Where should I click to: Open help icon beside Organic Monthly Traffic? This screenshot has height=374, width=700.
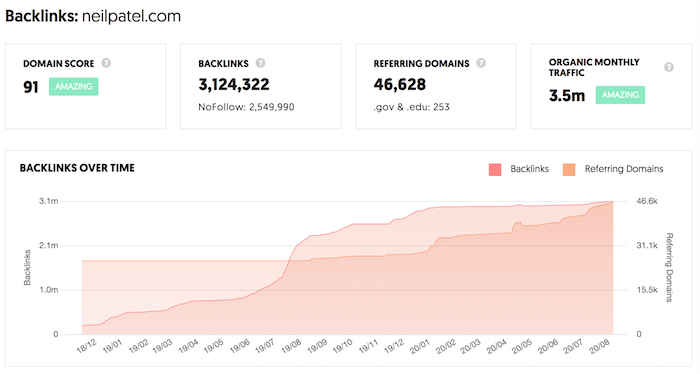[669, 67]
